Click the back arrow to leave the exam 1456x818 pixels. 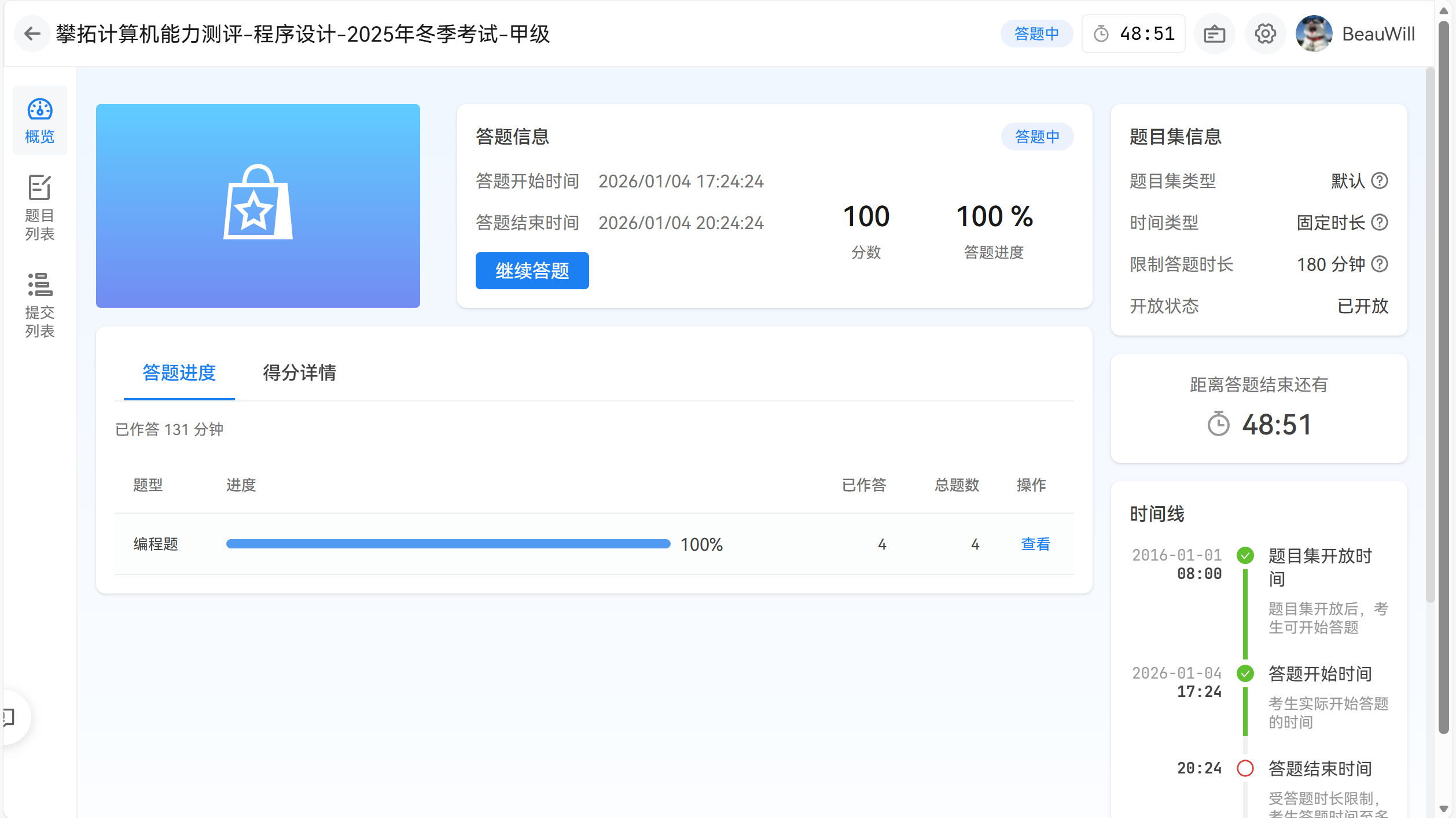[32, 34]
